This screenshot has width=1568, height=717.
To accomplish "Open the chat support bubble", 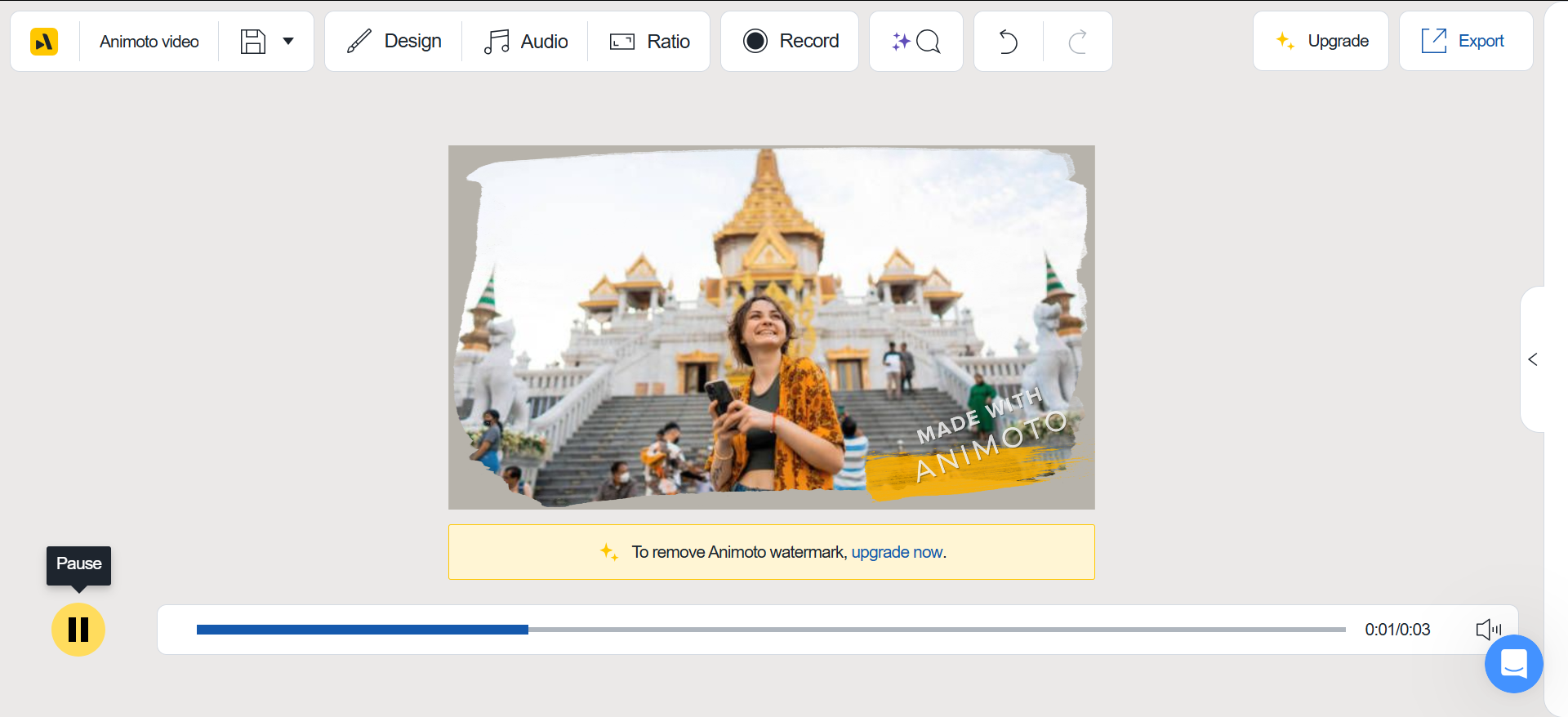I will (1513, 664).
